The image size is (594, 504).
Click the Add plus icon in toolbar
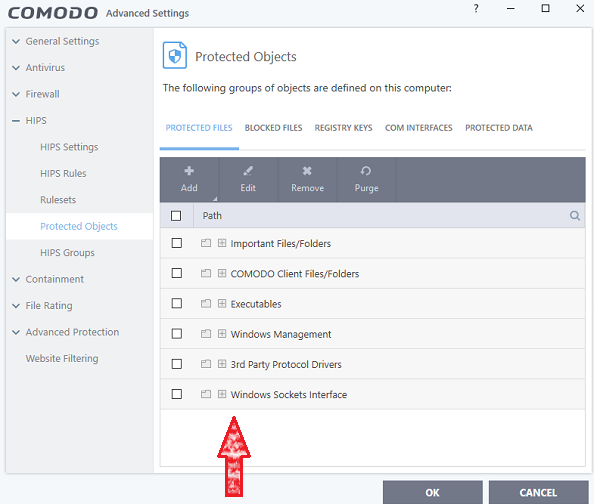click(189, 171)
